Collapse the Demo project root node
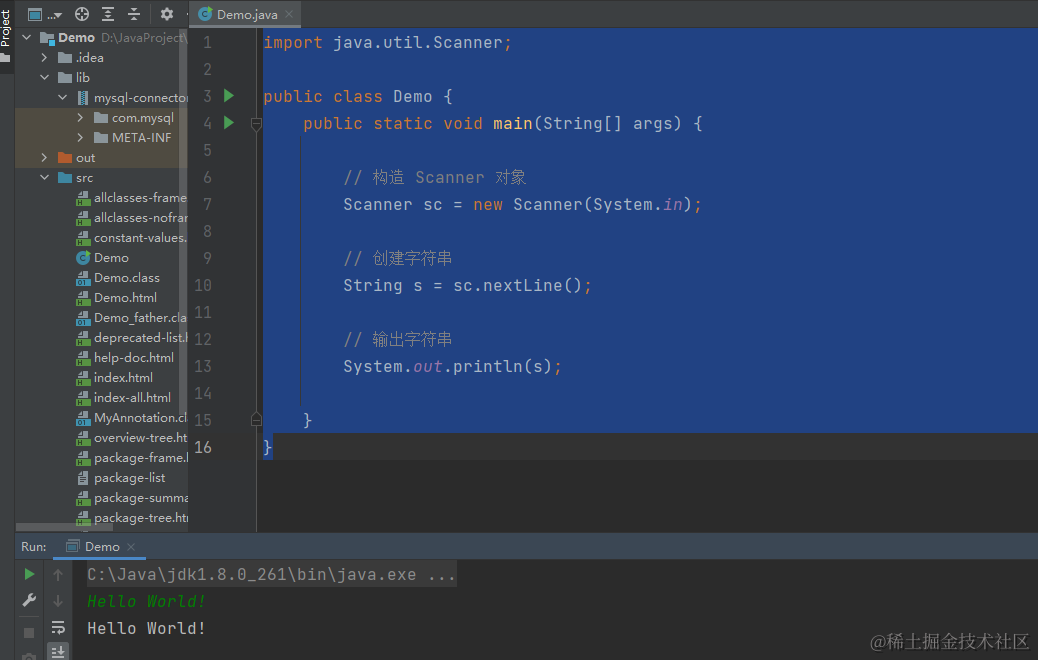The height and width of the screenshot is (660, 1038). [x=27, y=38]
